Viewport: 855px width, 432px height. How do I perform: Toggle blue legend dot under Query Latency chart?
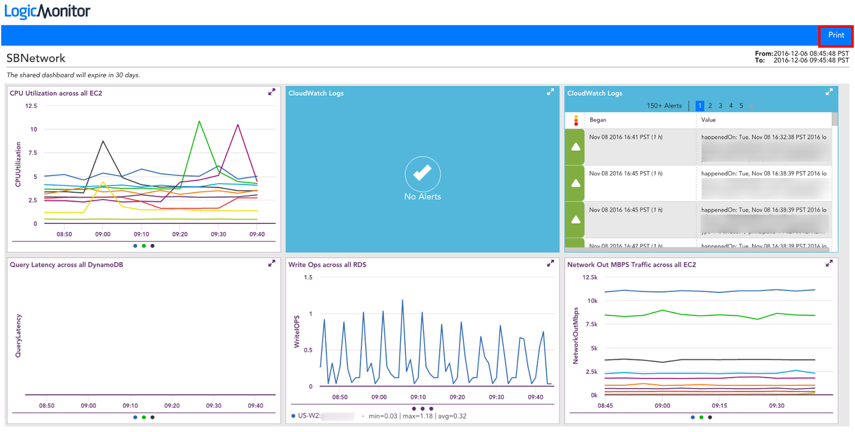tap(135, 417)
